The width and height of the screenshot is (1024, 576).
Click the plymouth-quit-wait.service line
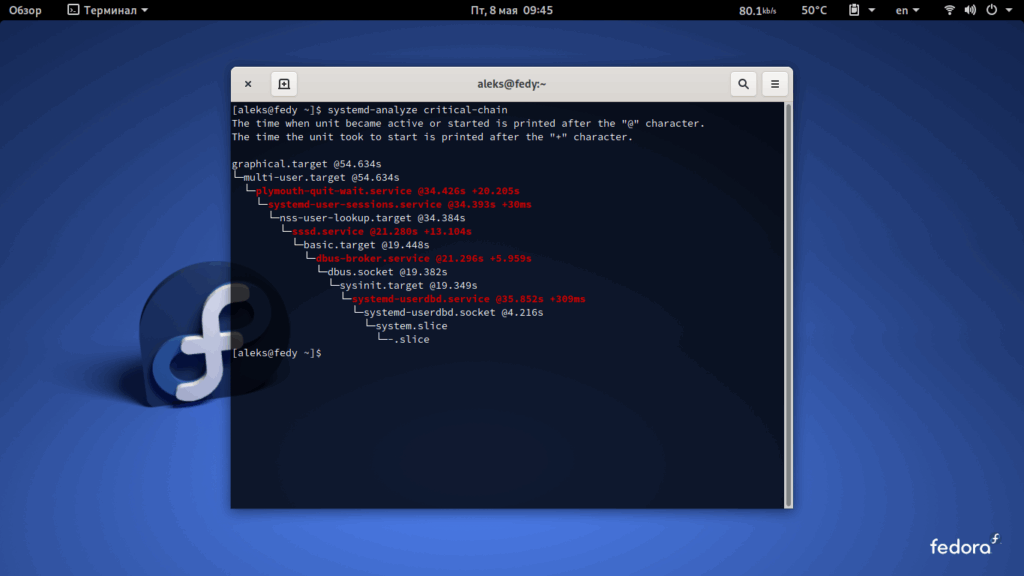click(x=387, y=191)
